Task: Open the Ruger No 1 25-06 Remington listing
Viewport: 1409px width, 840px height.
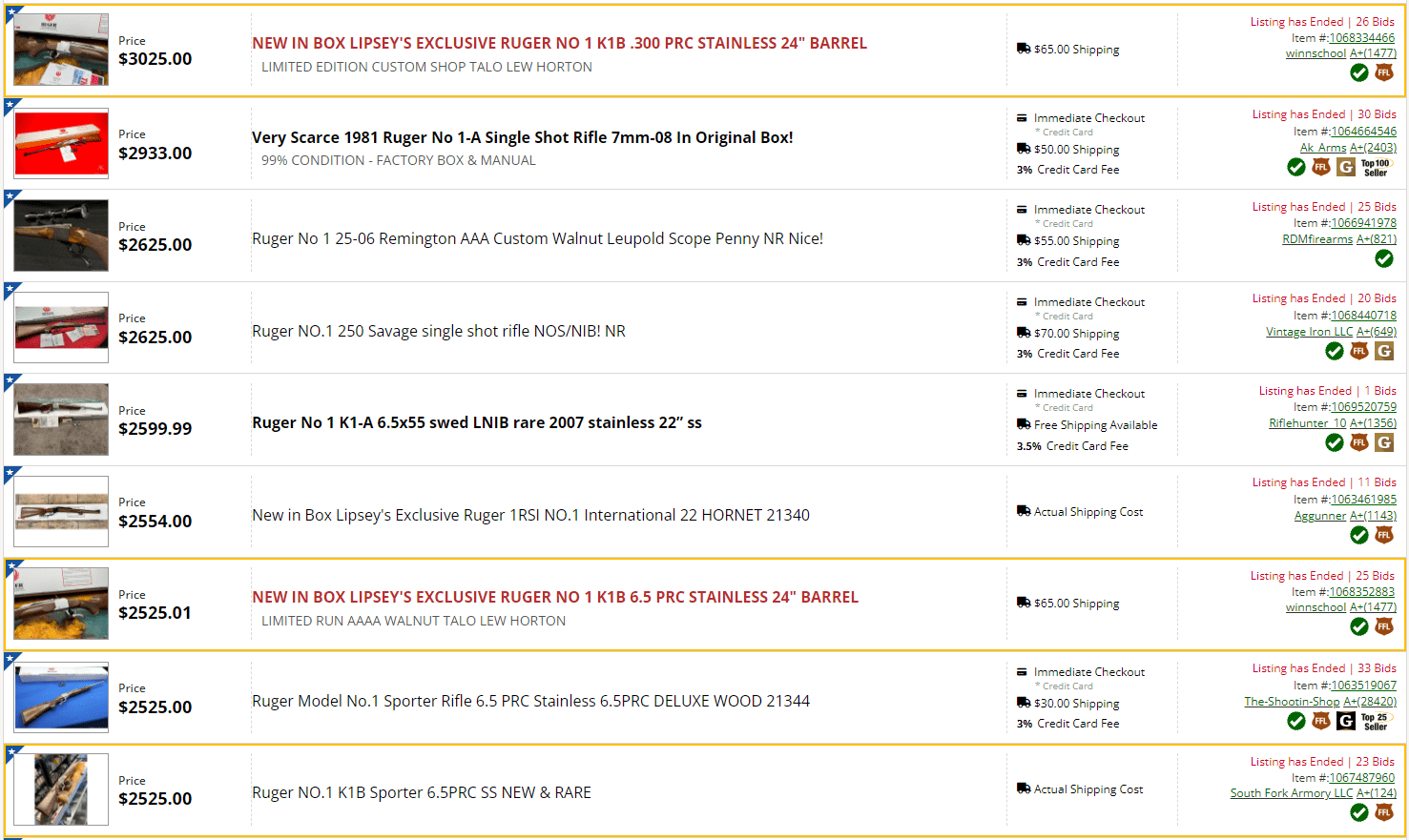Action: pyautogui.click(x=537, y=238)
